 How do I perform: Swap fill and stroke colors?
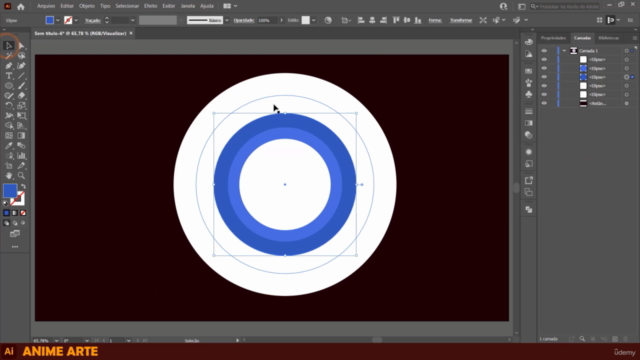tap(23, 187)
